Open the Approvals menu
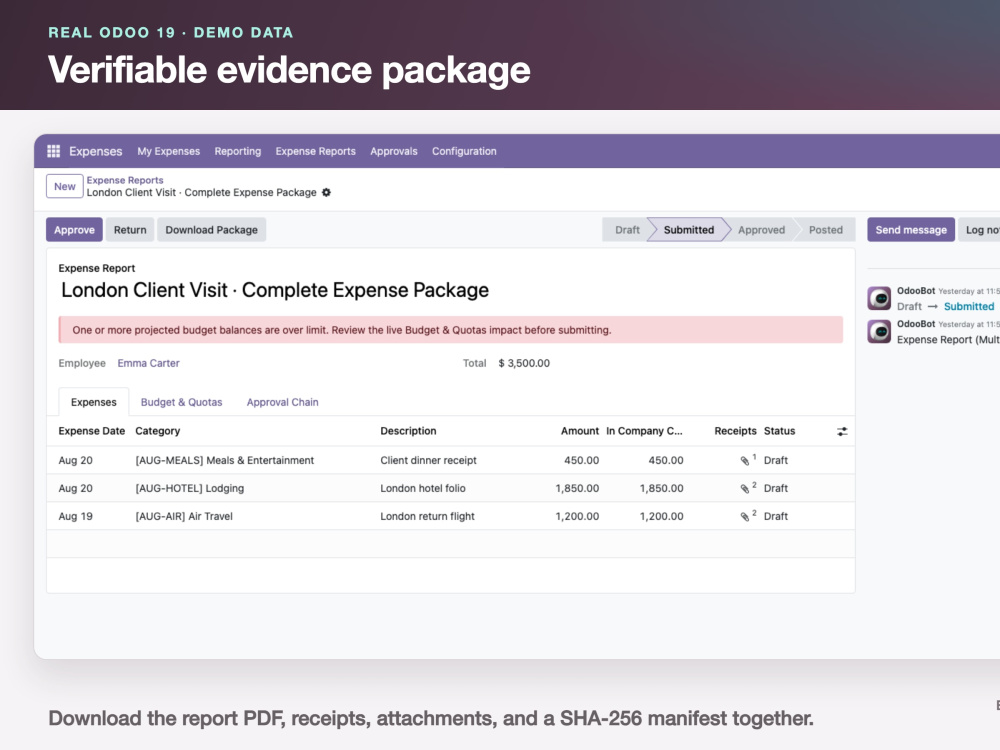 (393, 151)
